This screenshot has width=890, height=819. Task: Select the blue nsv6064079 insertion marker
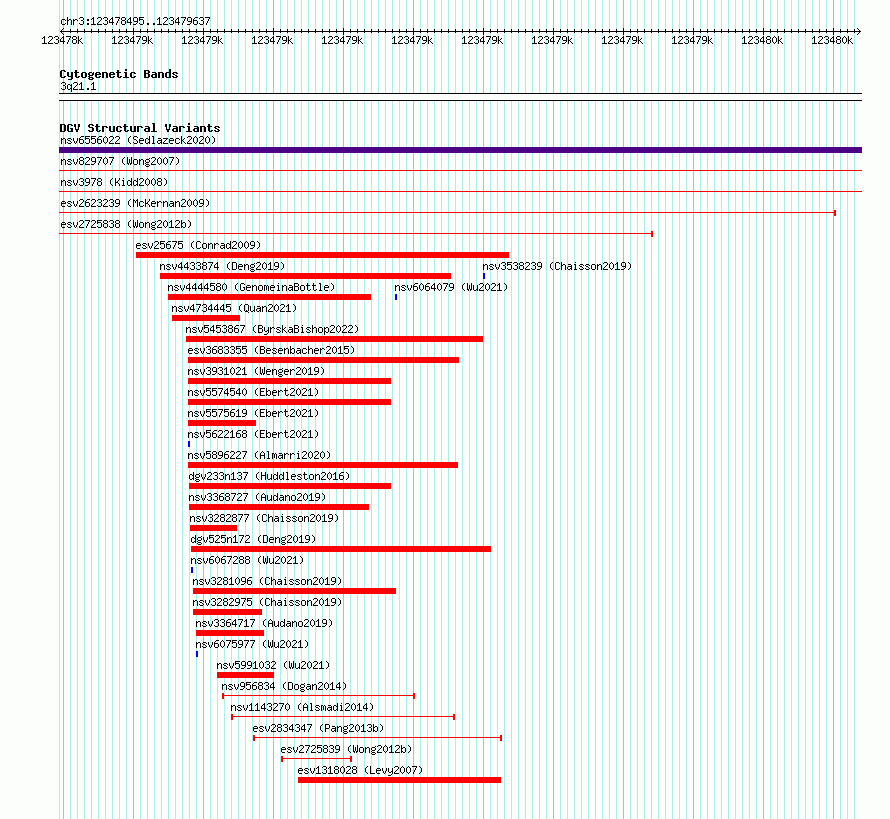pos(396,297)
